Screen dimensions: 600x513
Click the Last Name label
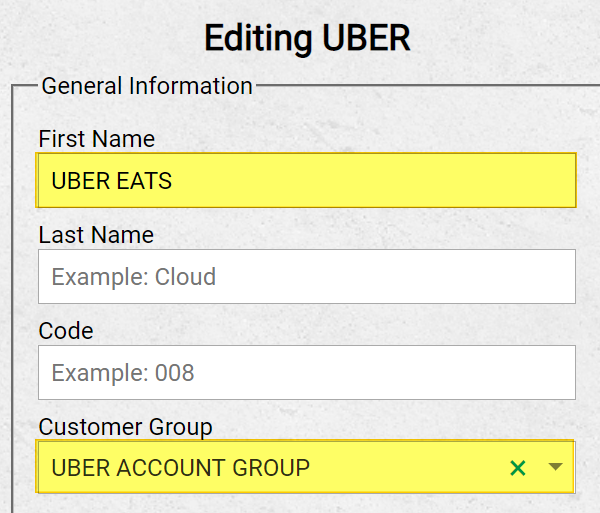coord(96,235)
